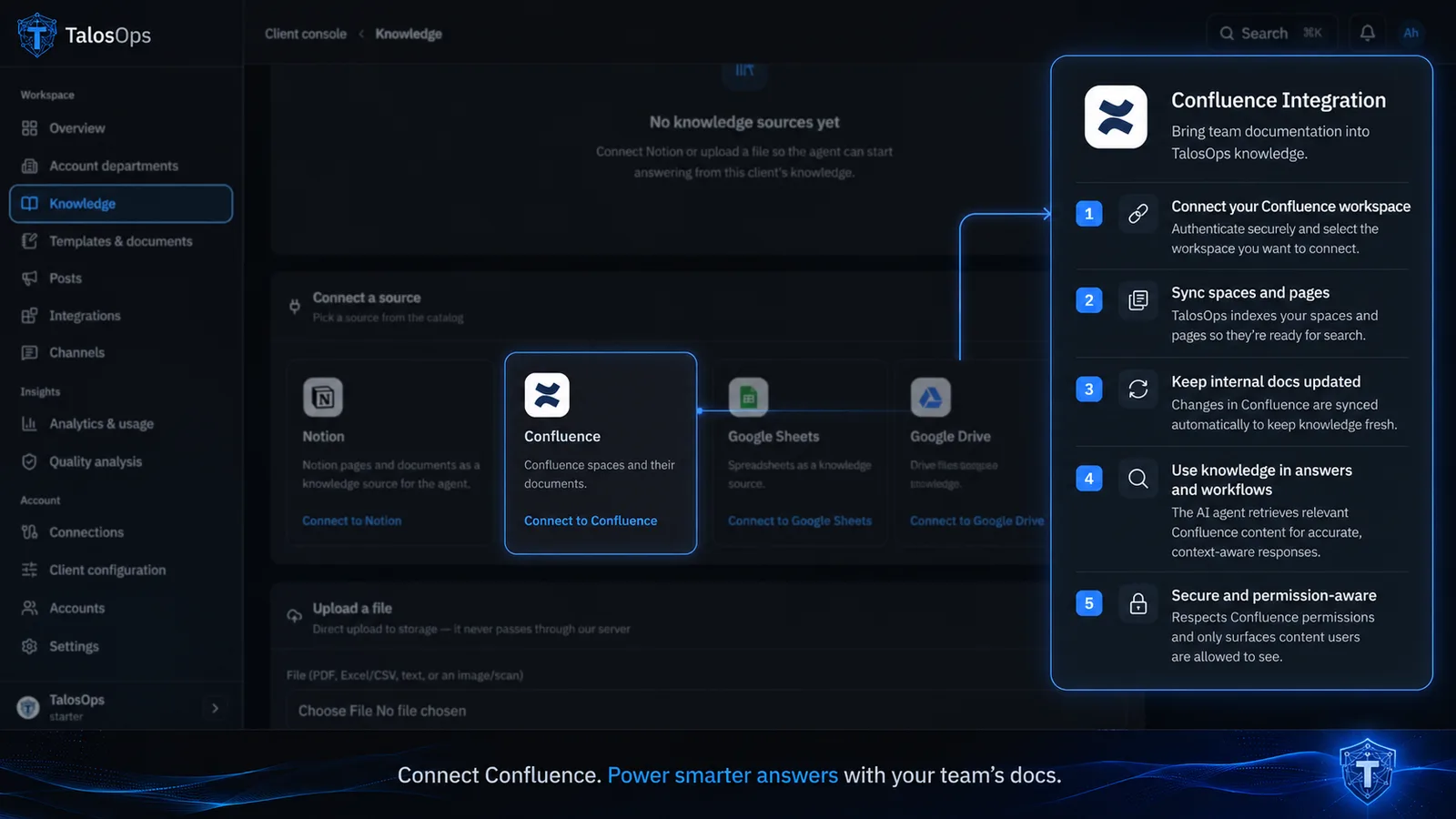Click Connect to Google Drive link
Screen dimensions: 1456x819
977,521
